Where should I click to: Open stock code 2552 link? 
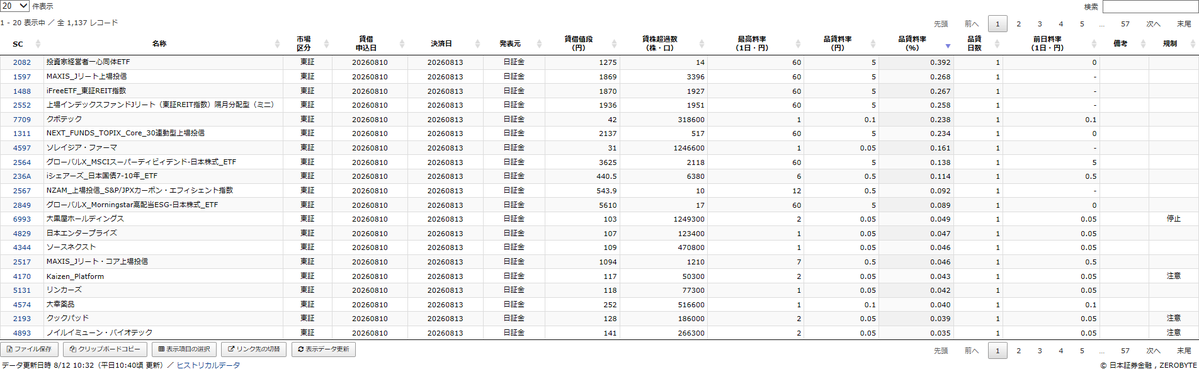(x=22, y=105)
